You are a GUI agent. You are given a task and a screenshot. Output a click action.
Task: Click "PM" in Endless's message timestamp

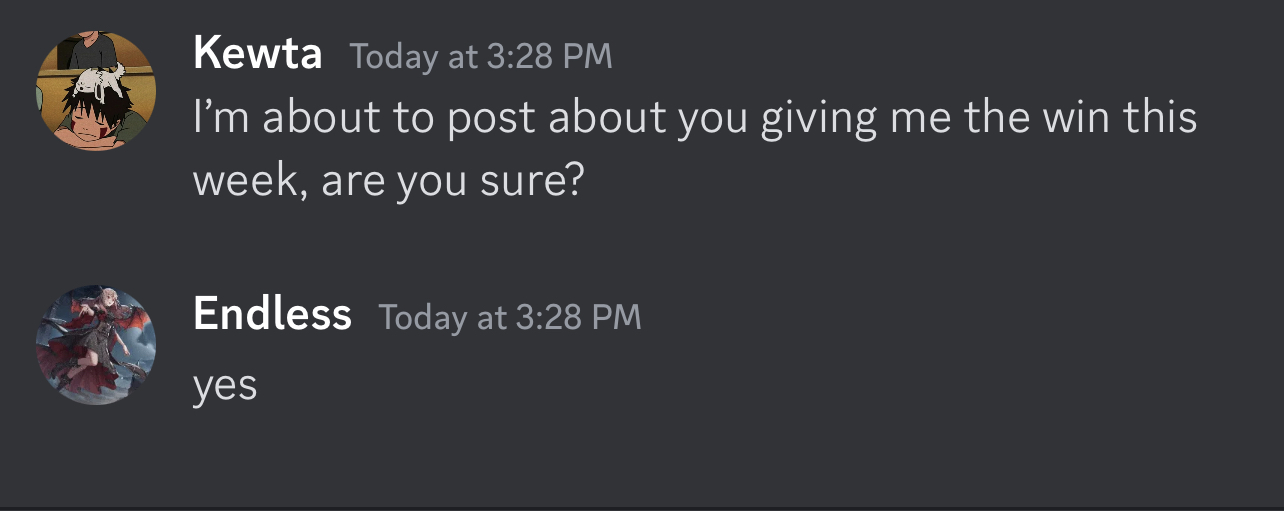coord(616,317)
